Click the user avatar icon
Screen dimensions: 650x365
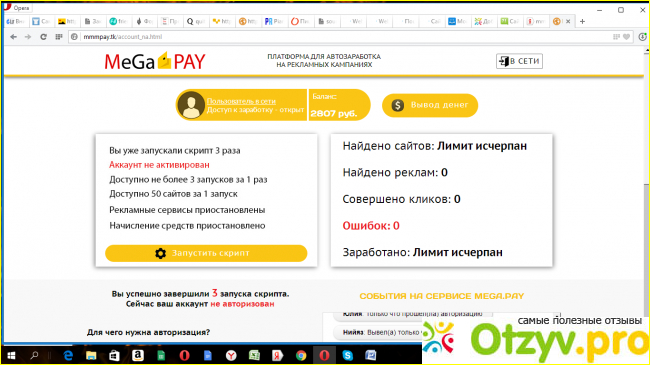point(191,105)
